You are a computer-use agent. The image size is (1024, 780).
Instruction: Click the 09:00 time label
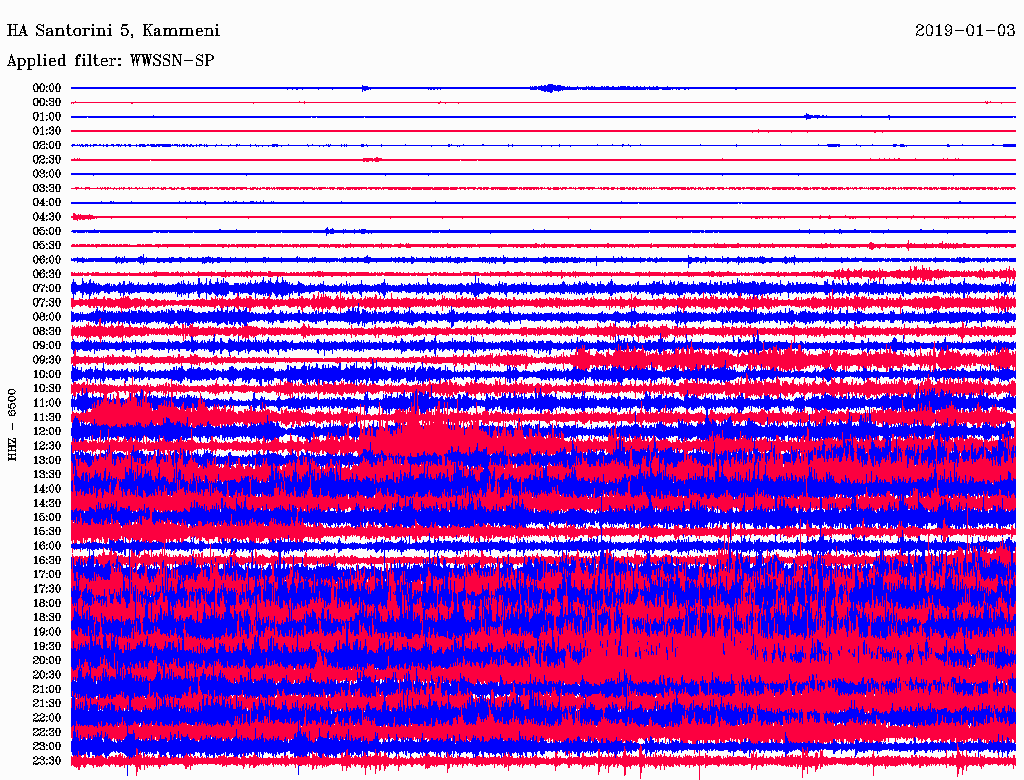(x=47, y=346)
